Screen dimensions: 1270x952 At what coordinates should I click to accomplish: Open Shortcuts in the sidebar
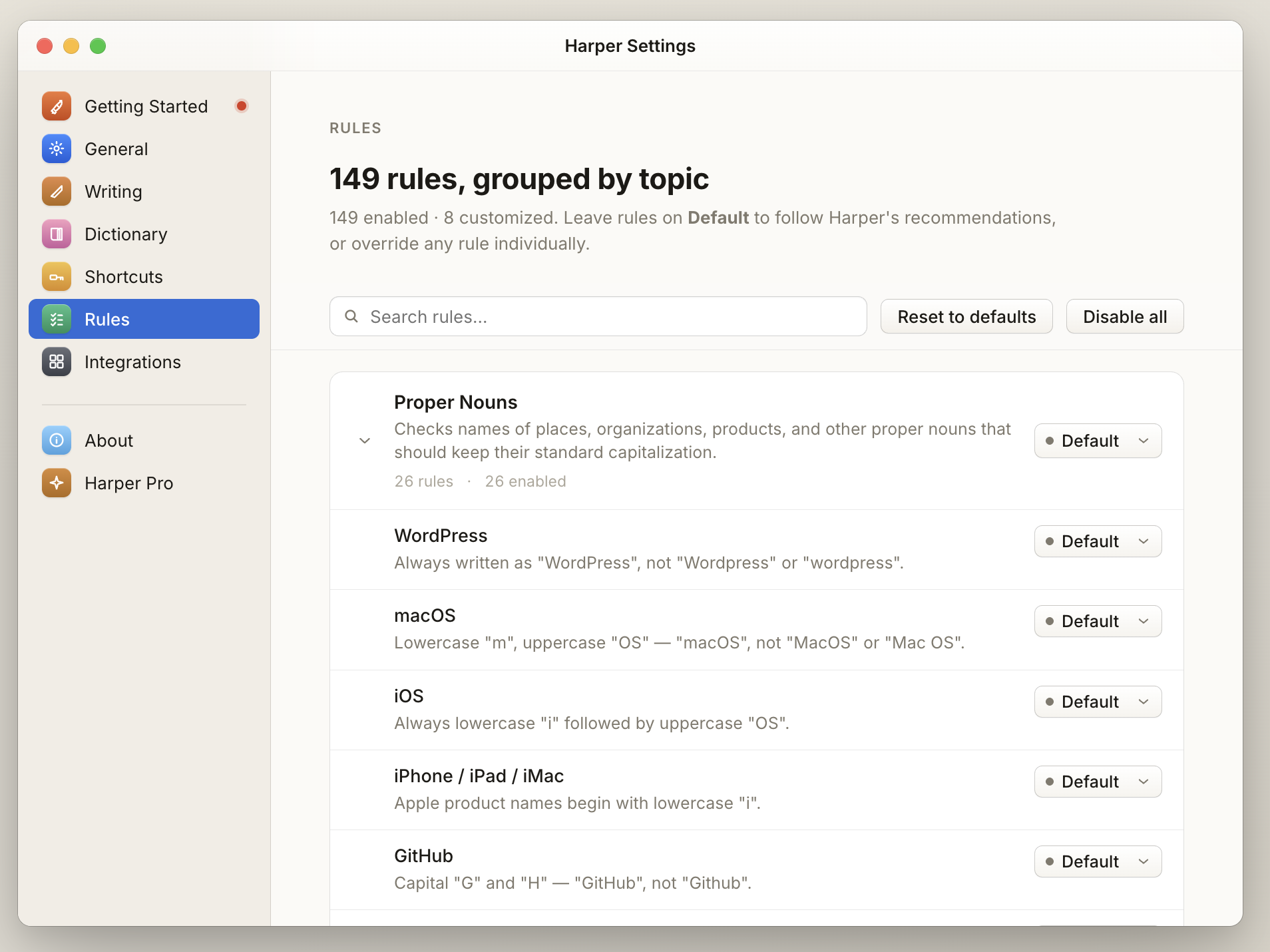144,277
